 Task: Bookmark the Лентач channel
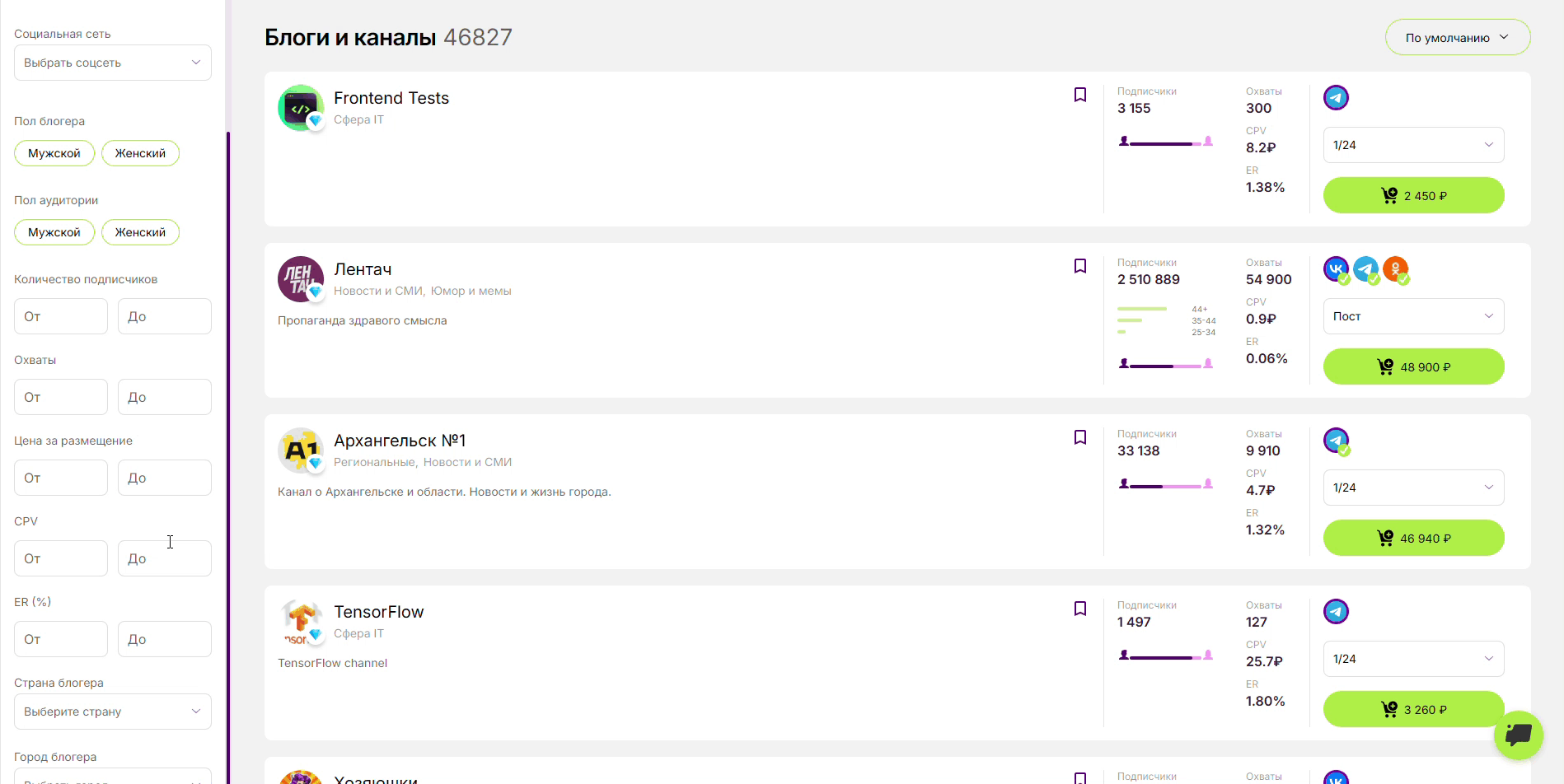coord(1079,266)
